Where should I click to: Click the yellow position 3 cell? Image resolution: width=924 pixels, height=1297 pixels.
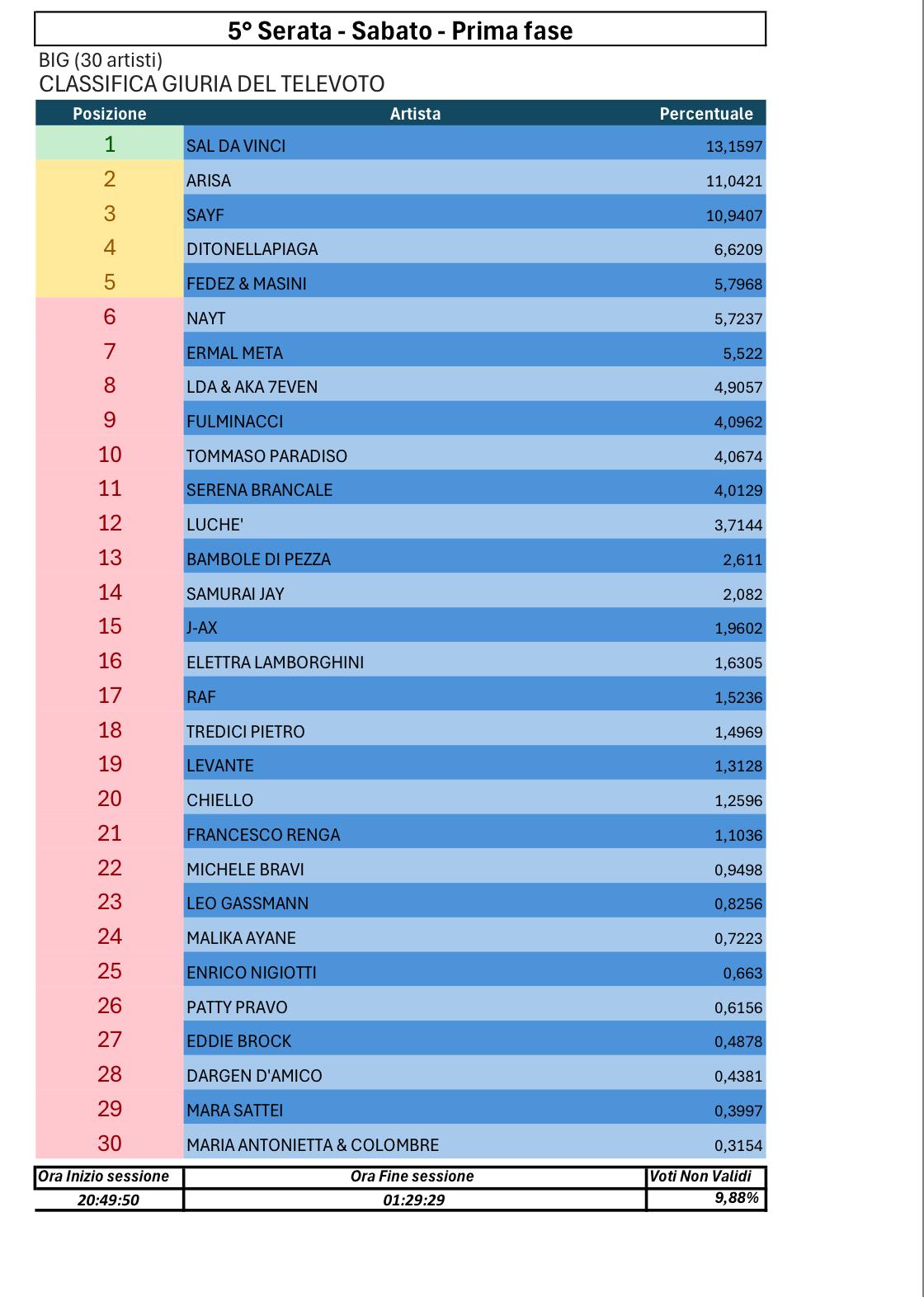[110, 214]
